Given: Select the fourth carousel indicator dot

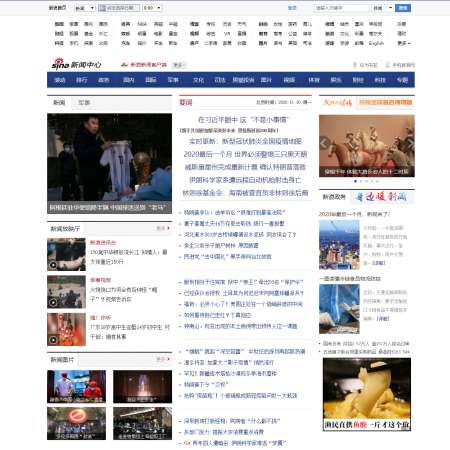Looking at the screenshot, I should coord(372,181).
